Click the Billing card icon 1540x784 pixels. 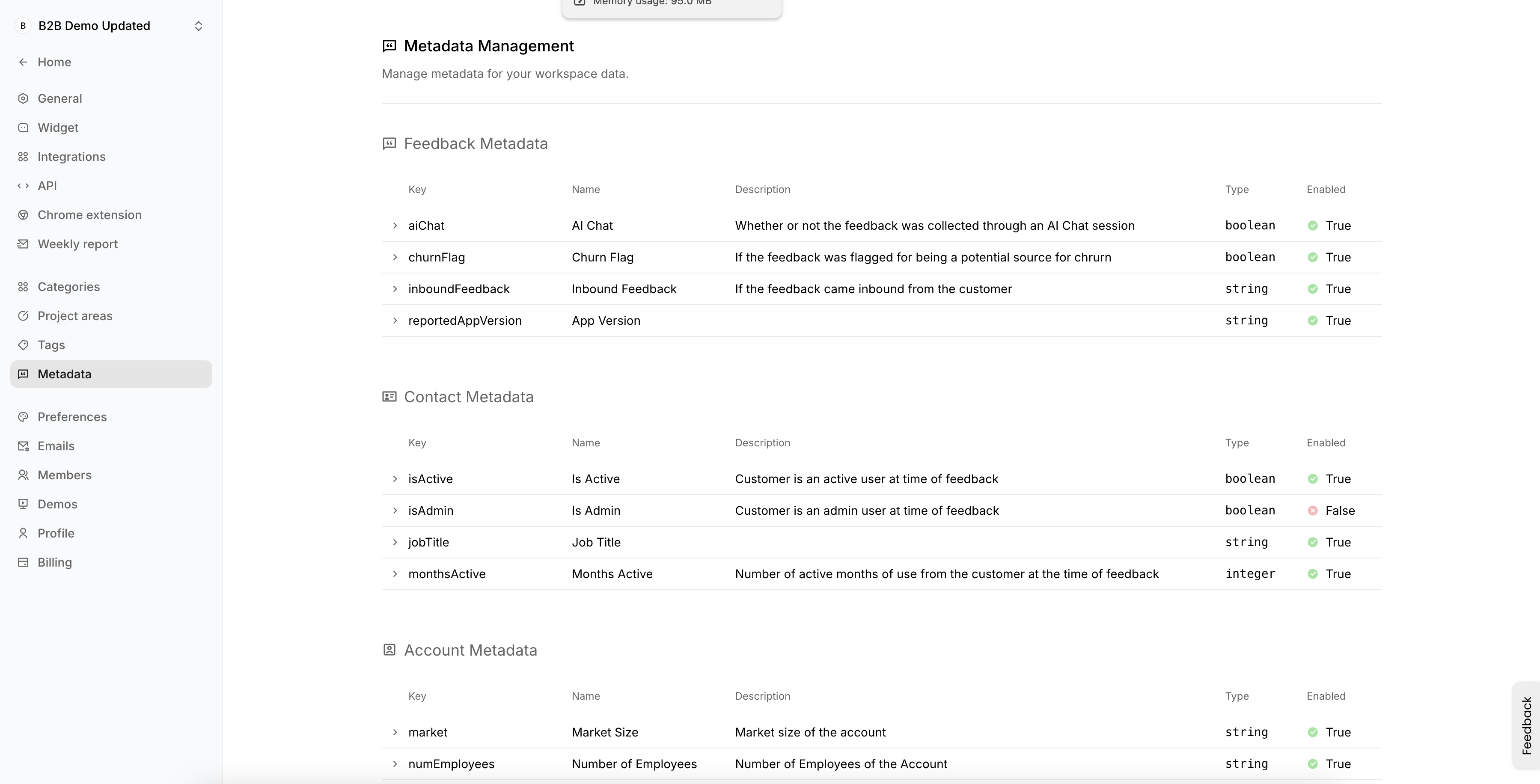pos(23,562)
